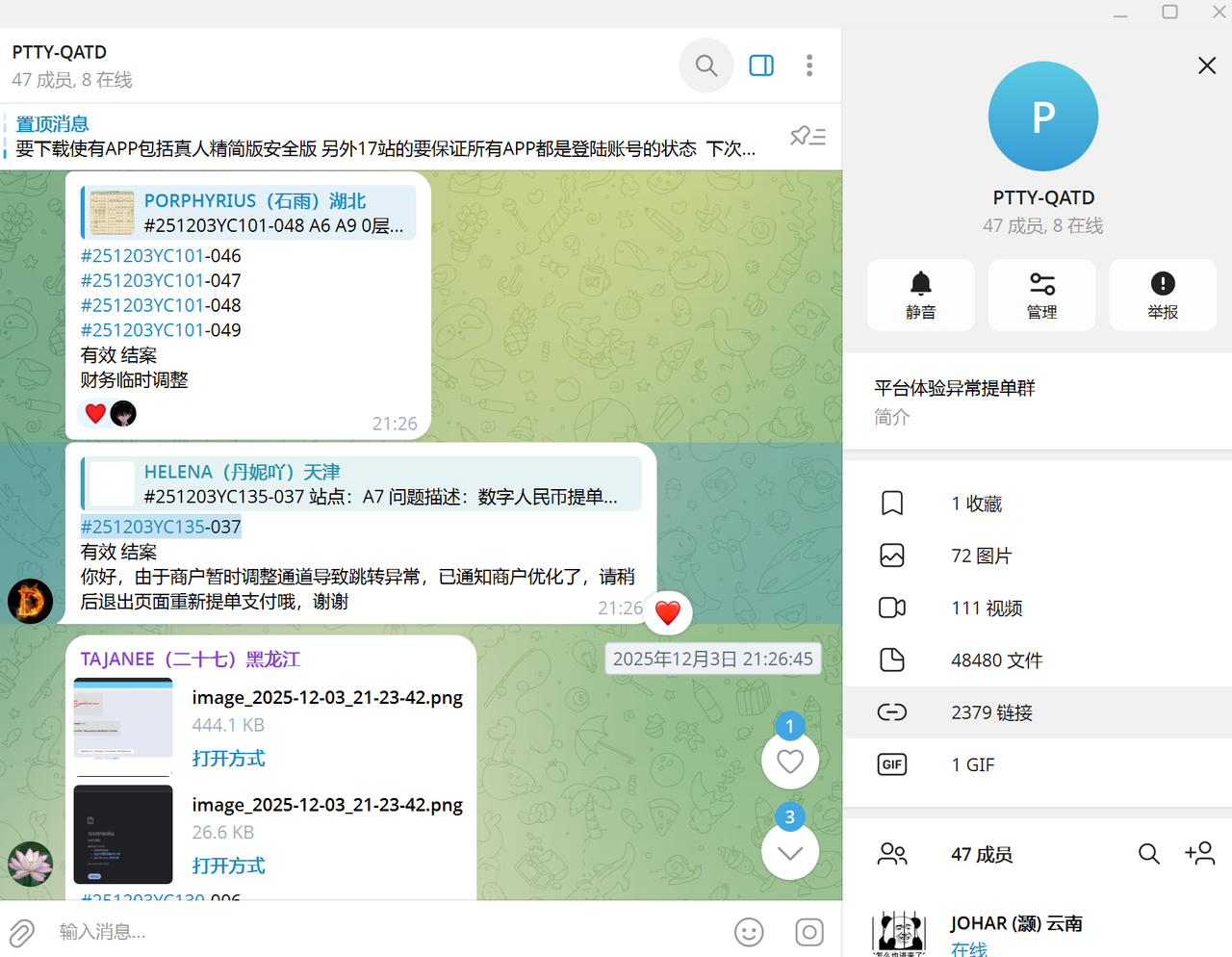This screenshot has width=1232, height=957.
Task: Open 2379 链接 shared links
Action: point(1038,712)
